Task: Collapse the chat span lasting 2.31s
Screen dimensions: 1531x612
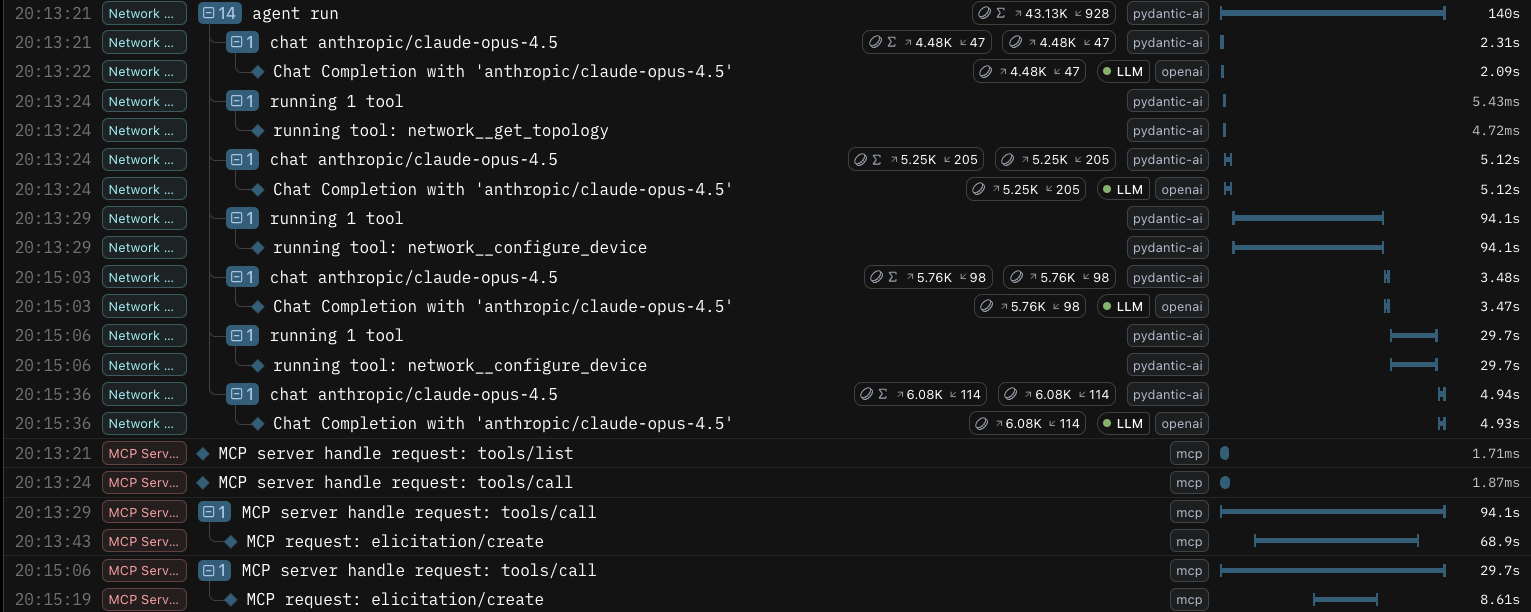Action: (x=243, y=42)
